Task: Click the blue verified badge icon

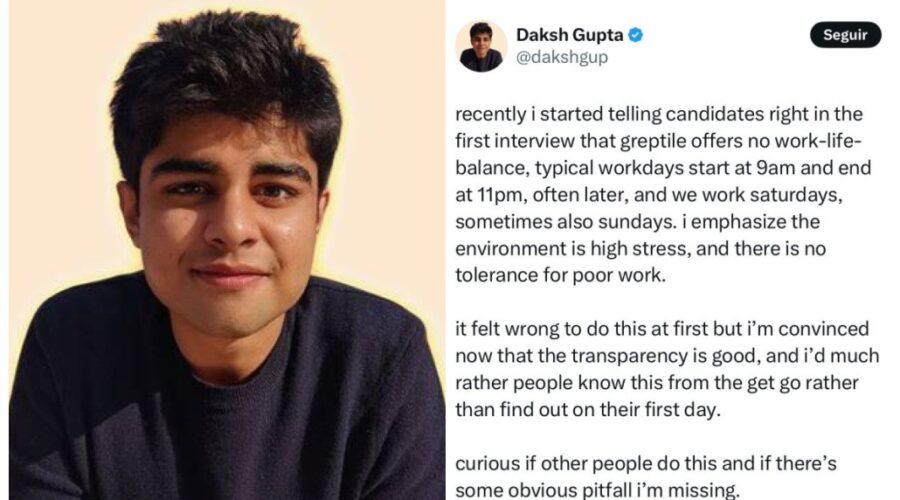Action: click(635, 35)
